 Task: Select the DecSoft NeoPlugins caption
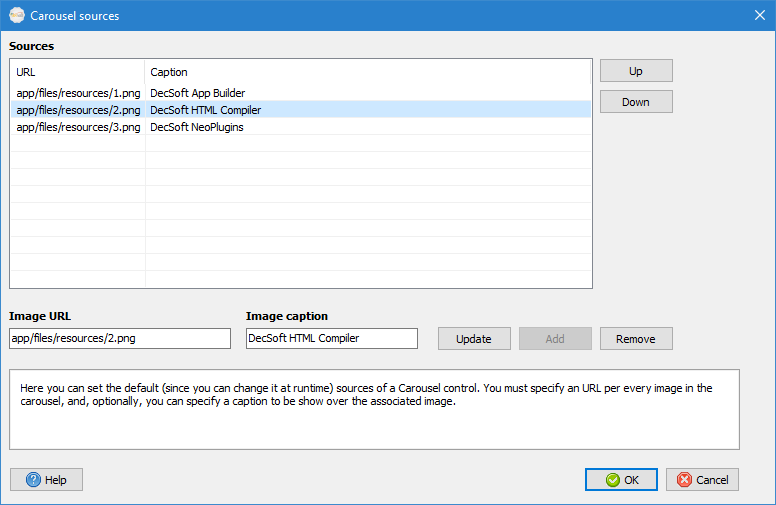(x=196, y=127)
